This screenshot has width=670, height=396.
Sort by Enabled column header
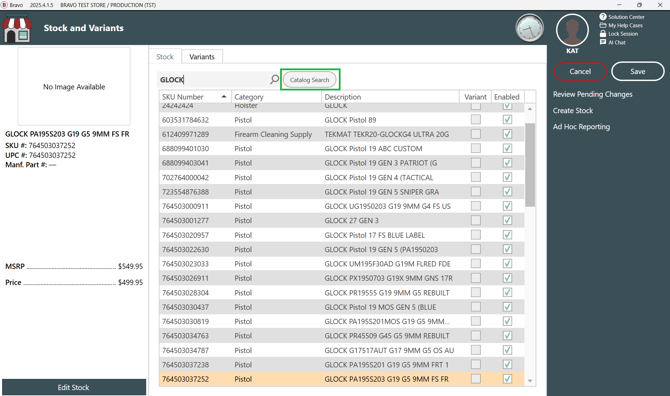pos(507,97)
